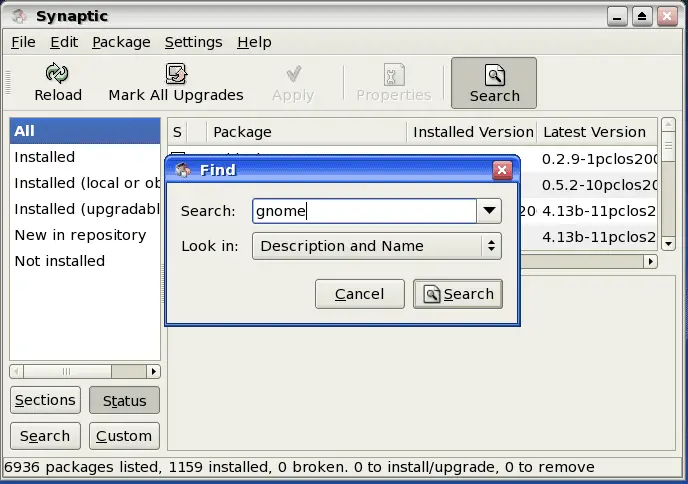Click version 0.2.9-1pclos cell

(x=599, y=159)
